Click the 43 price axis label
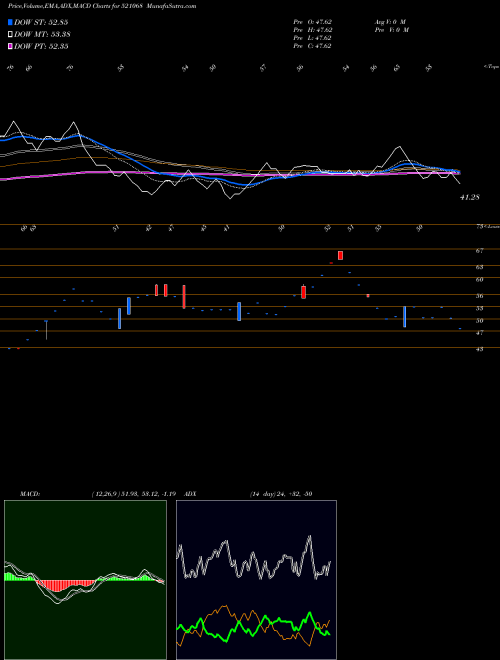The width and height of the screenshot is (500, 660). [x=479, y=349]
